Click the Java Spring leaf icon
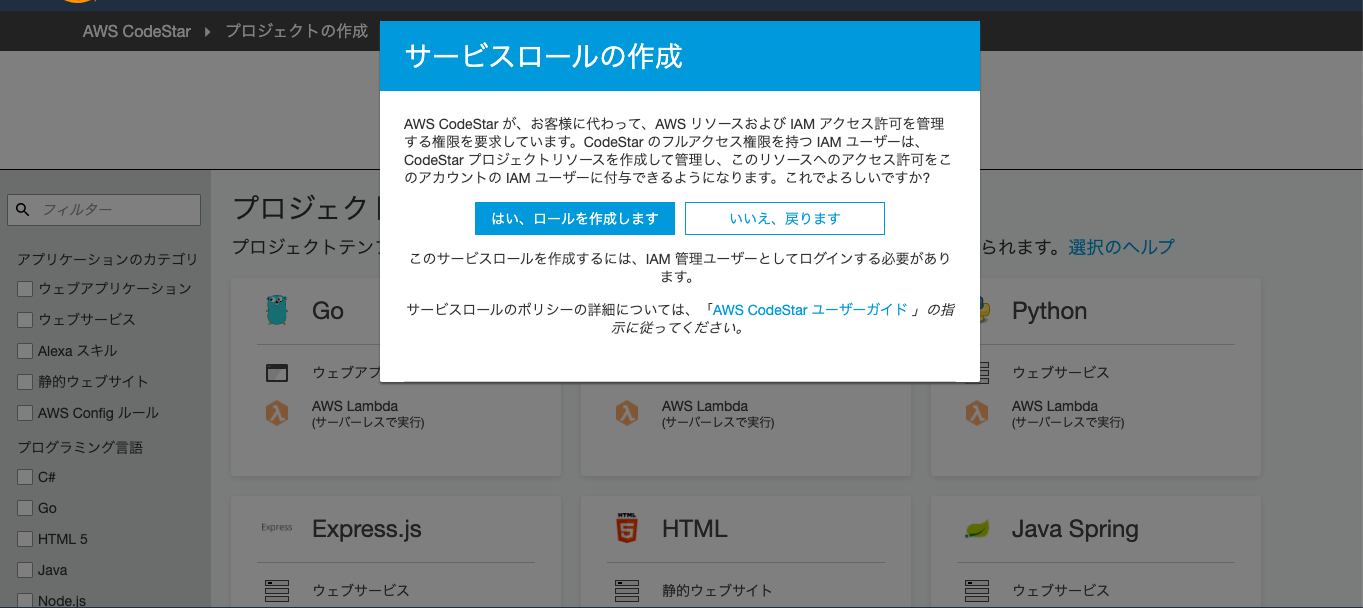Screen dimensions: 1363x608 coord(977,529)
